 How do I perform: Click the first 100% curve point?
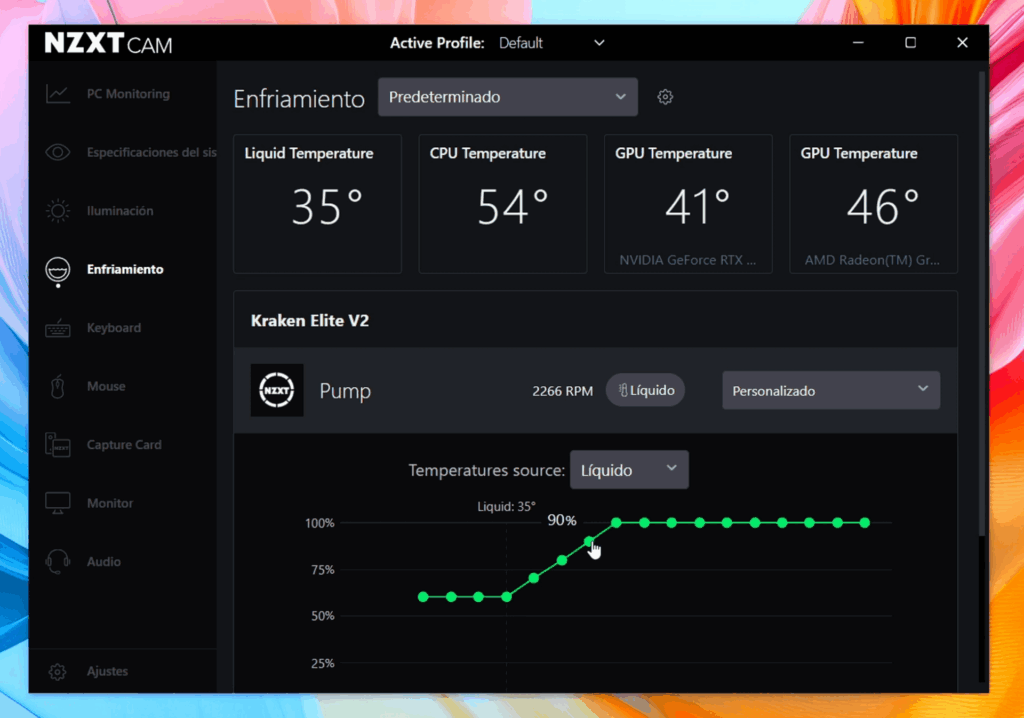(x=616, y=523)
